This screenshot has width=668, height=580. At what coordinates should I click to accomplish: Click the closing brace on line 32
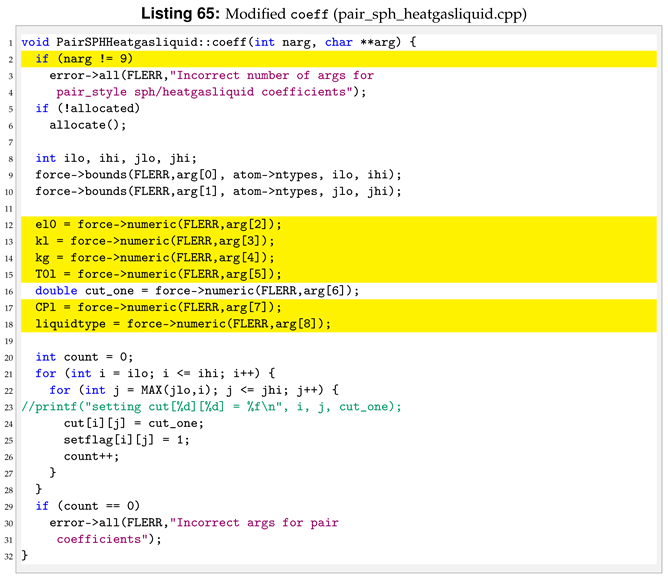pyautogui.click(x=25, y=555)
